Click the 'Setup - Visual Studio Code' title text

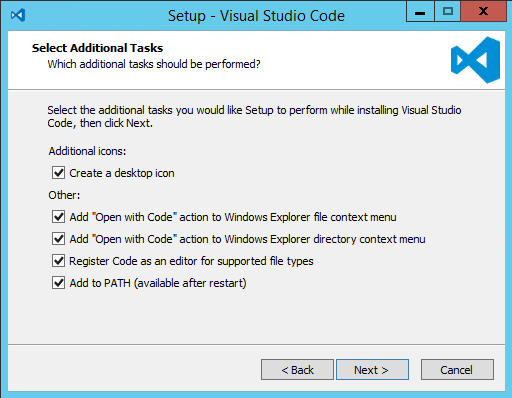256,16
